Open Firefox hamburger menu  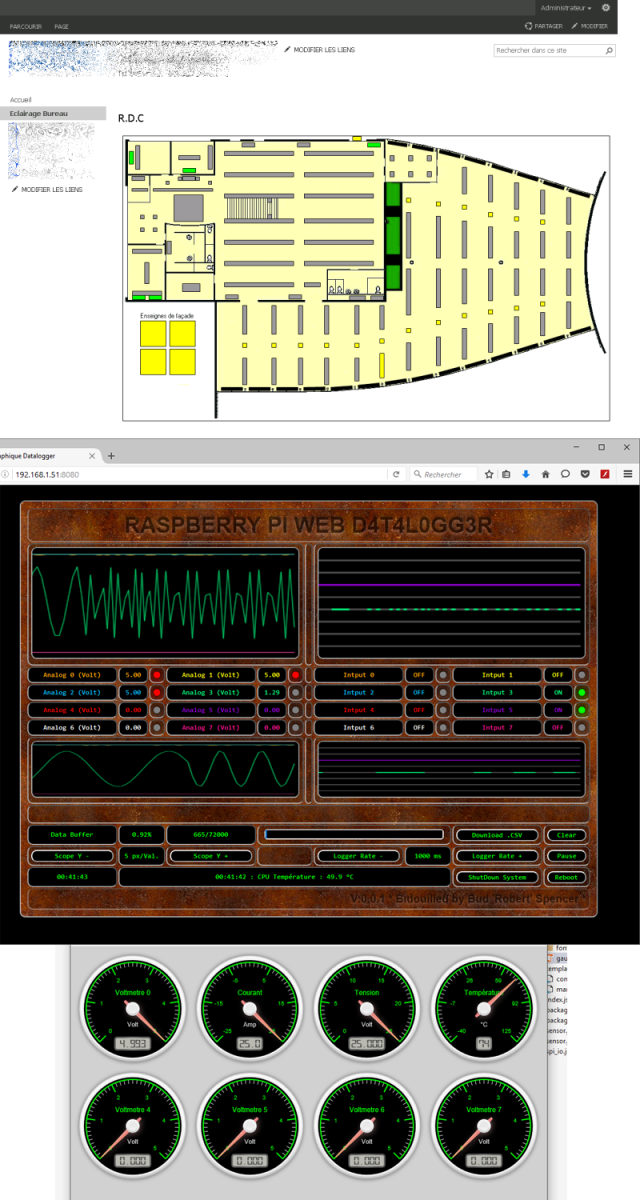click(627, 474)
